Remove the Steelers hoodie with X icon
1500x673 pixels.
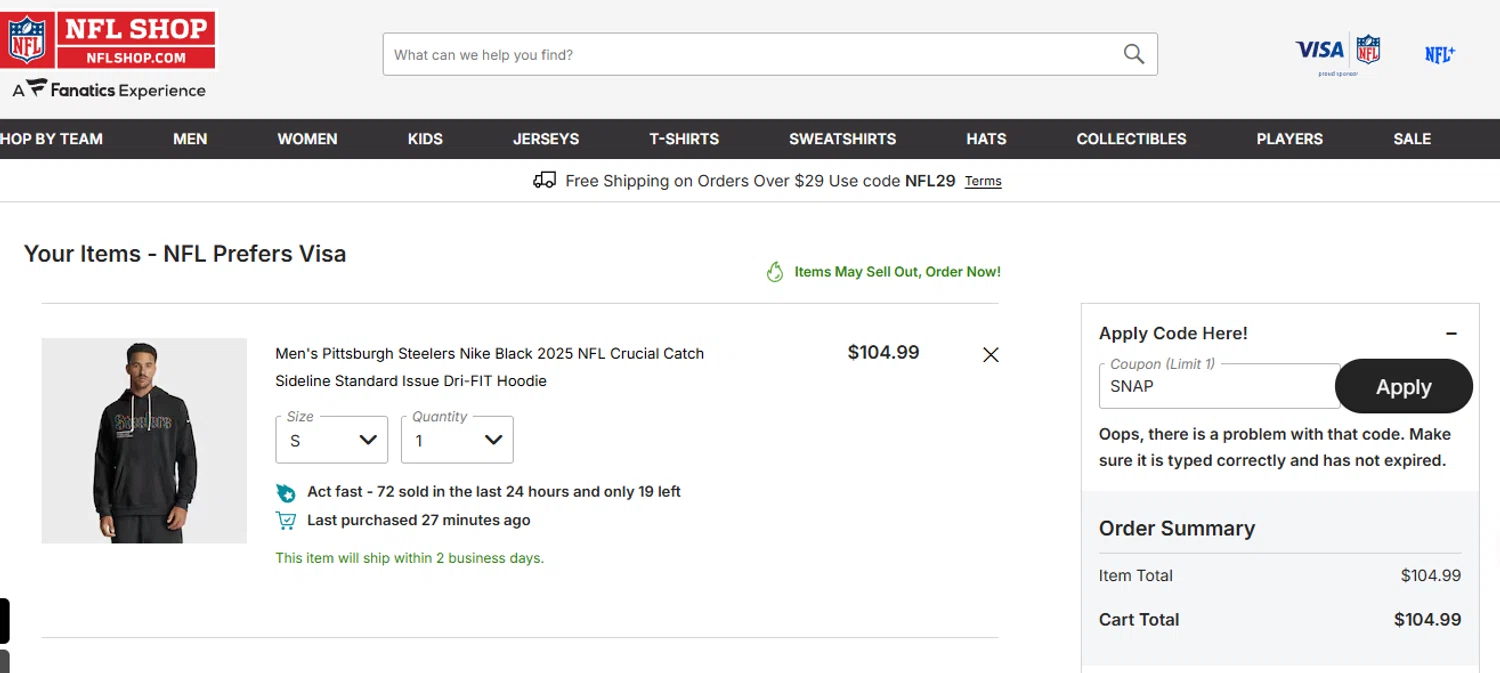pyautogui.click(x=990, y=355)
